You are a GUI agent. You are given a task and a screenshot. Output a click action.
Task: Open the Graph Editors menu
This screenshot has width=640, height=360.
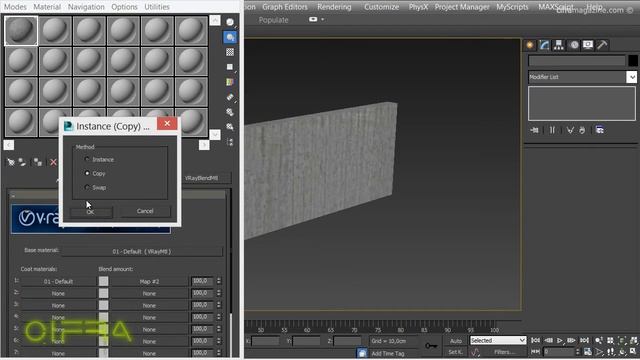(285, 7)
